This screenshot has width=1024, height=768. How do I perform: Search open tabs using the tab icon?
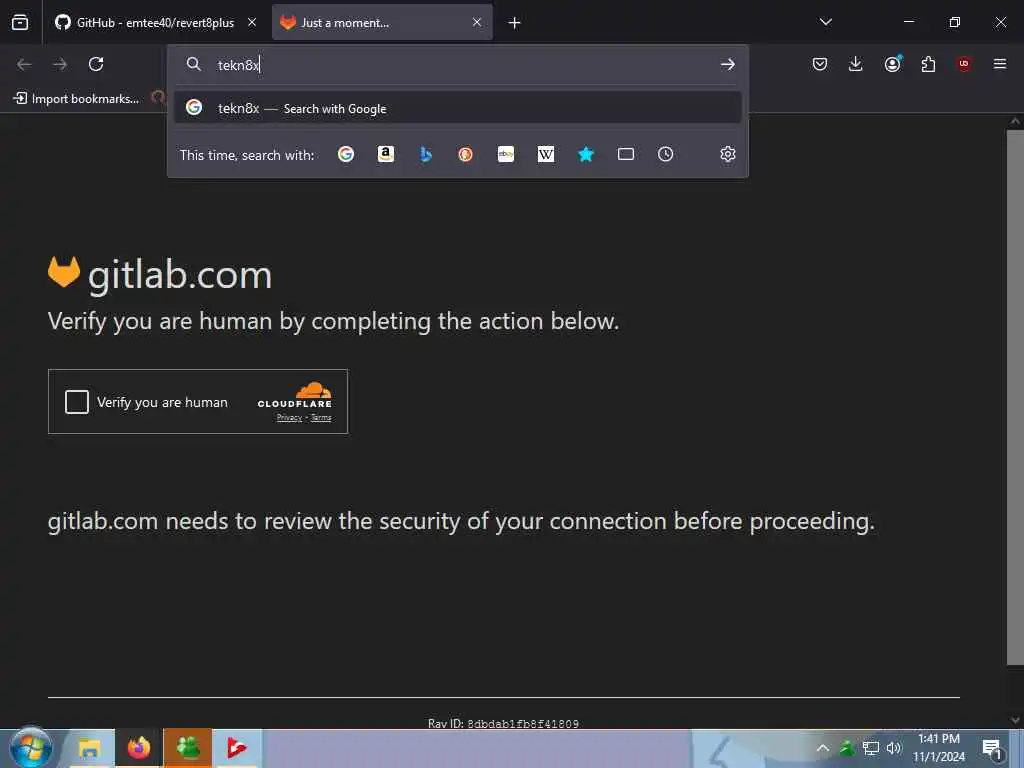click(626, 154)
